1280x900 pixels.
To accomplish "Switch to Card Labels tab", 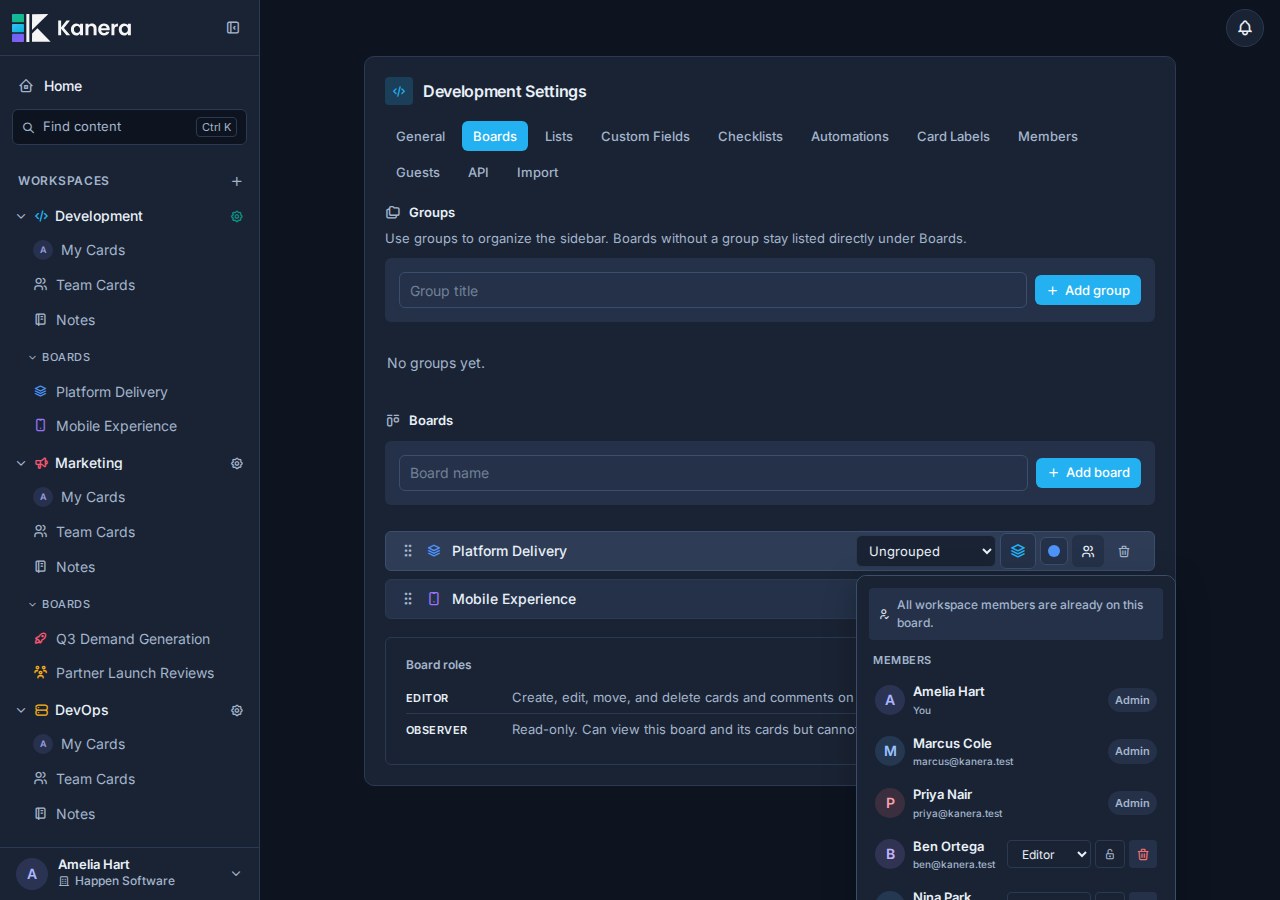I will (953, 136).
